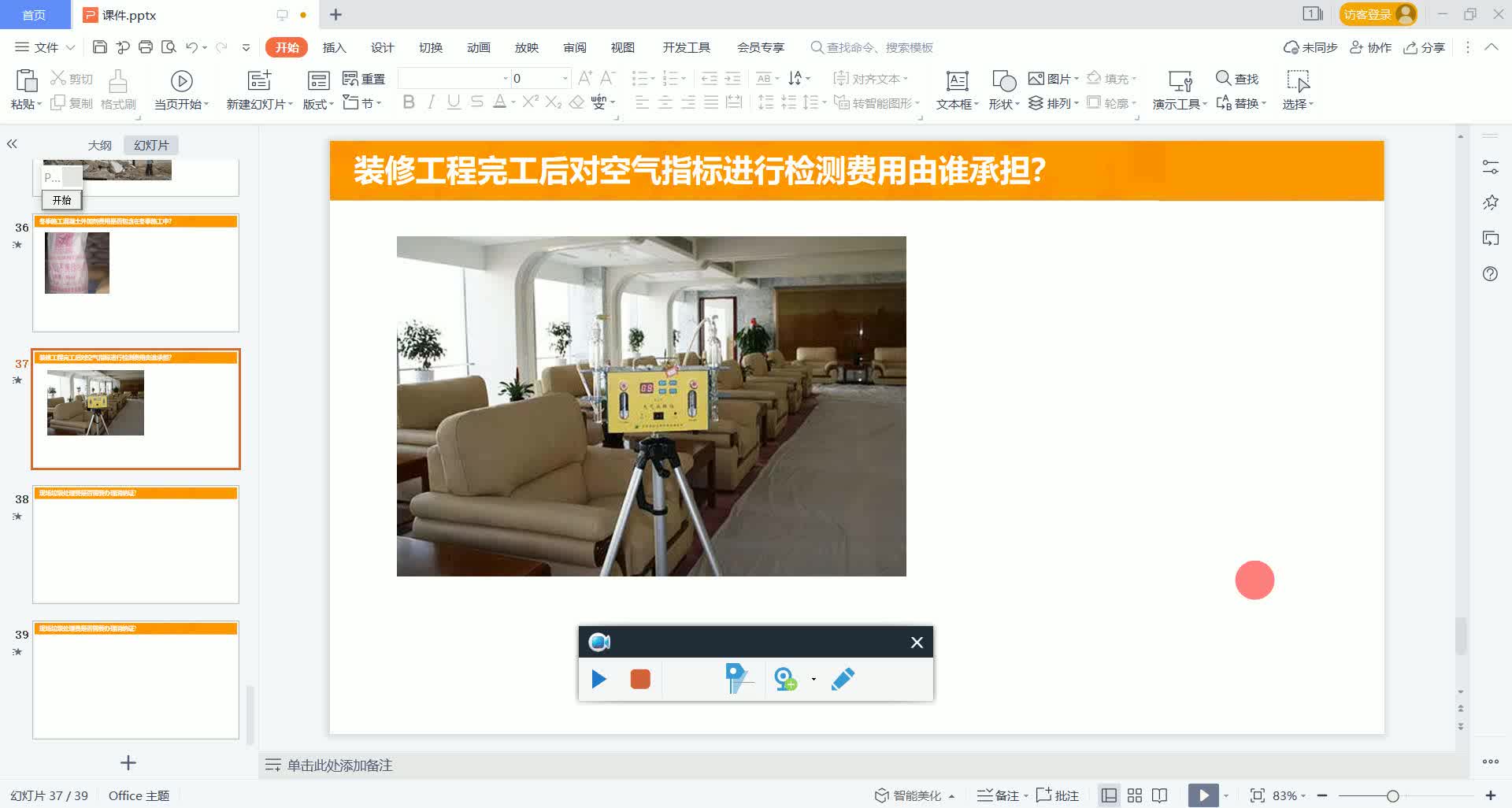
Task: Toggle Underline formatting
Action: pyautogui.click(x=454, y=102)
